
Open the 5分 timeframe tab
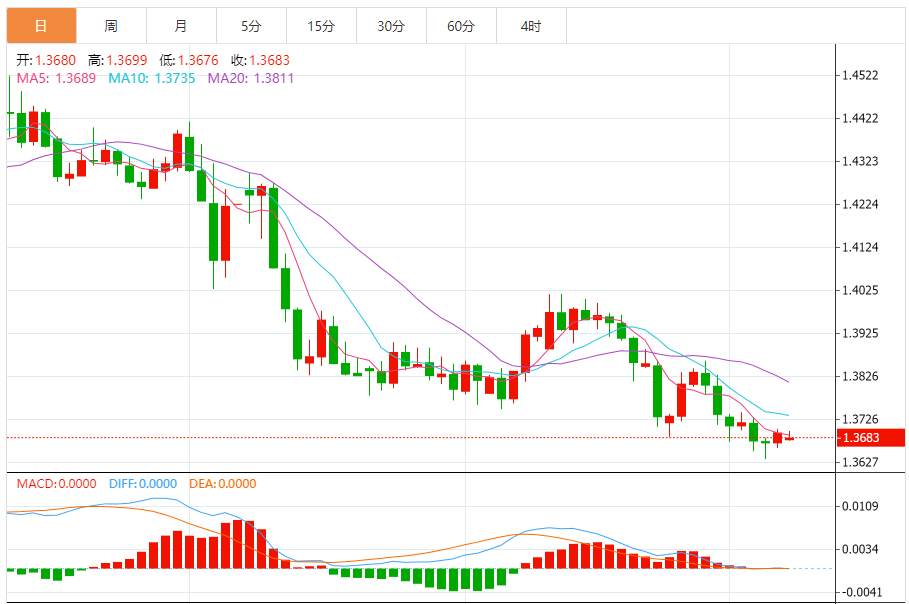(252, 26)
